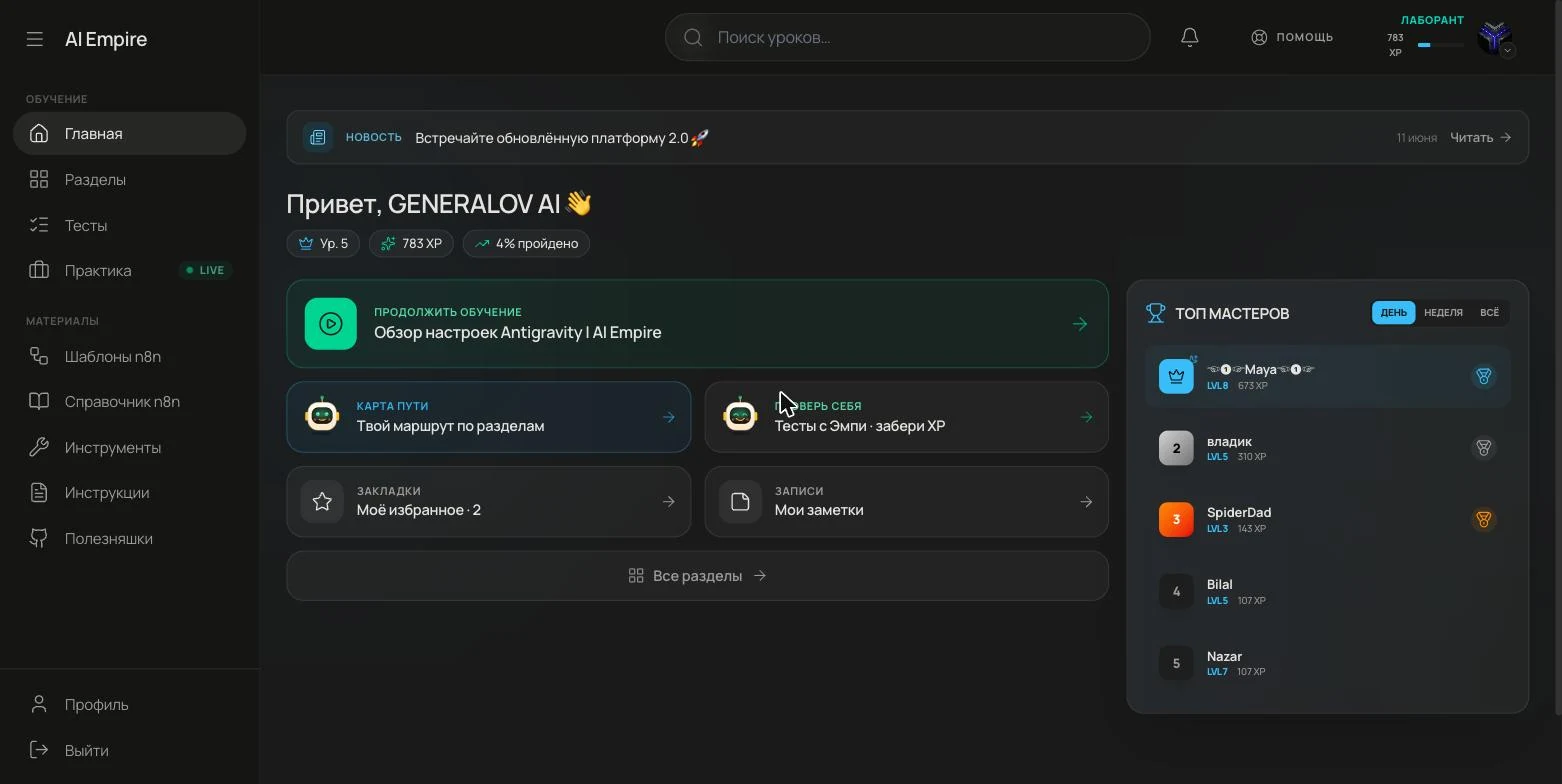Screen dimensions: 1562x784
Task: Click the 11 июня news date
Action: click(1417, 137)
